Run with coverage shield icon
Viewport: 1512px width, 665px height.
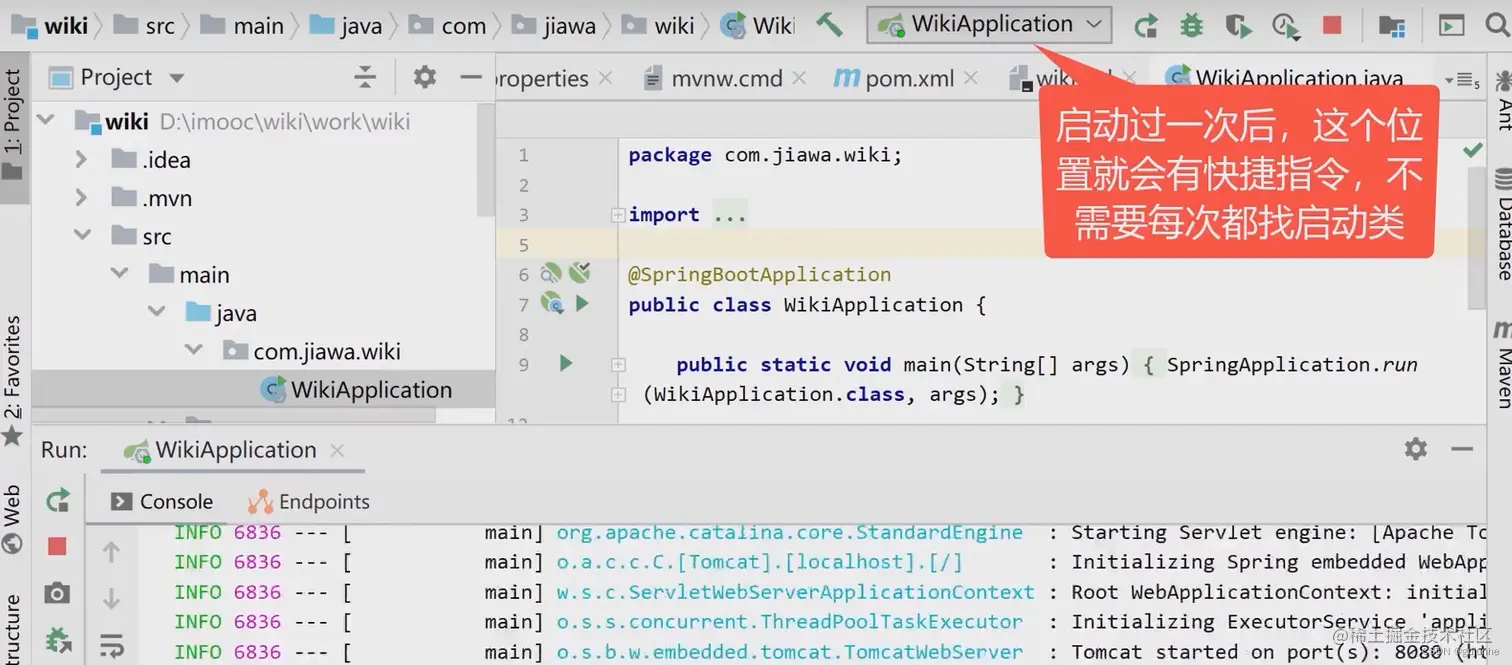pos(1238,26)
